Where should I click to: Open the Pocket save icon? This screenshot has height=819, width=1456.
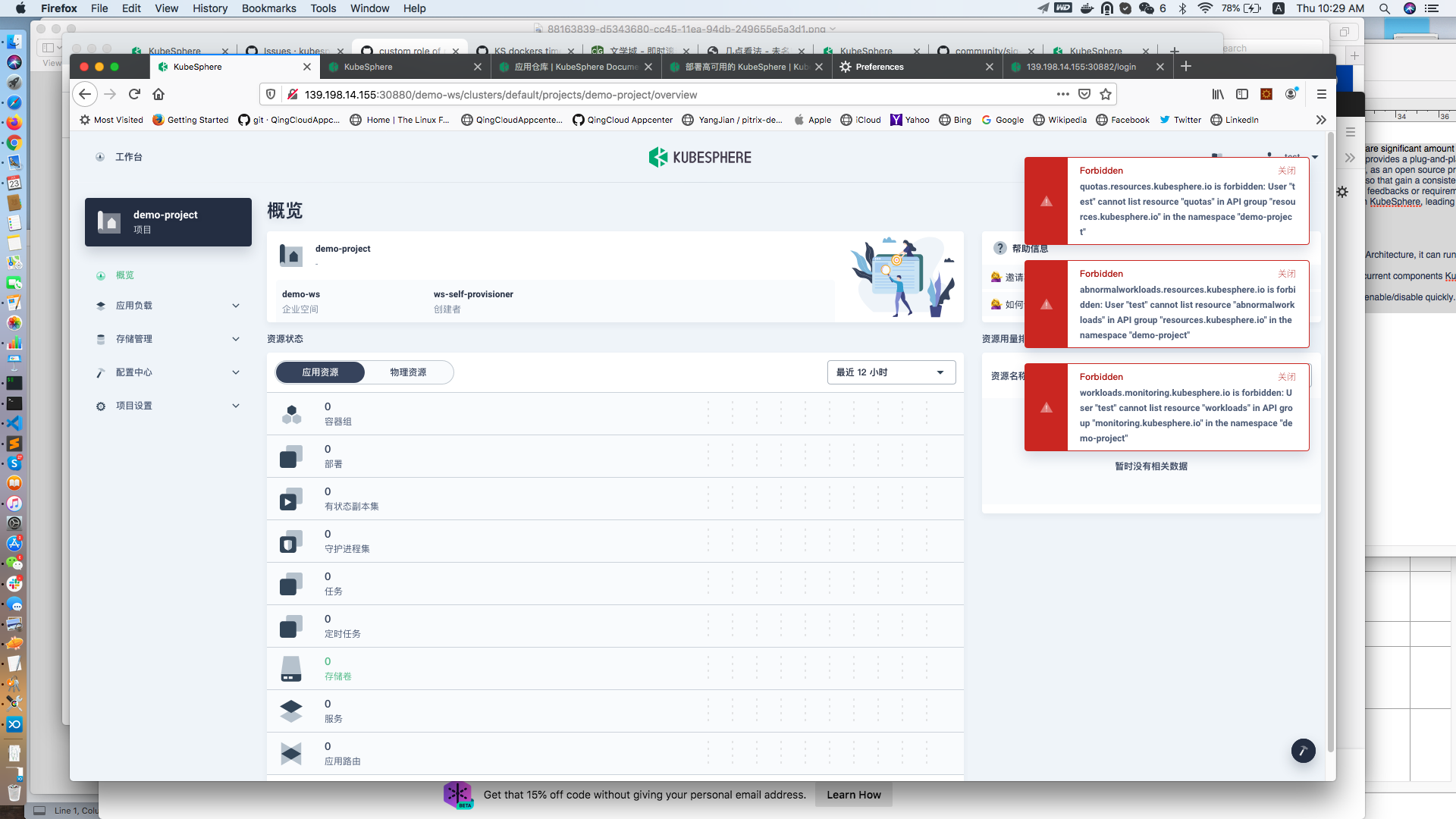point(1084,94)
